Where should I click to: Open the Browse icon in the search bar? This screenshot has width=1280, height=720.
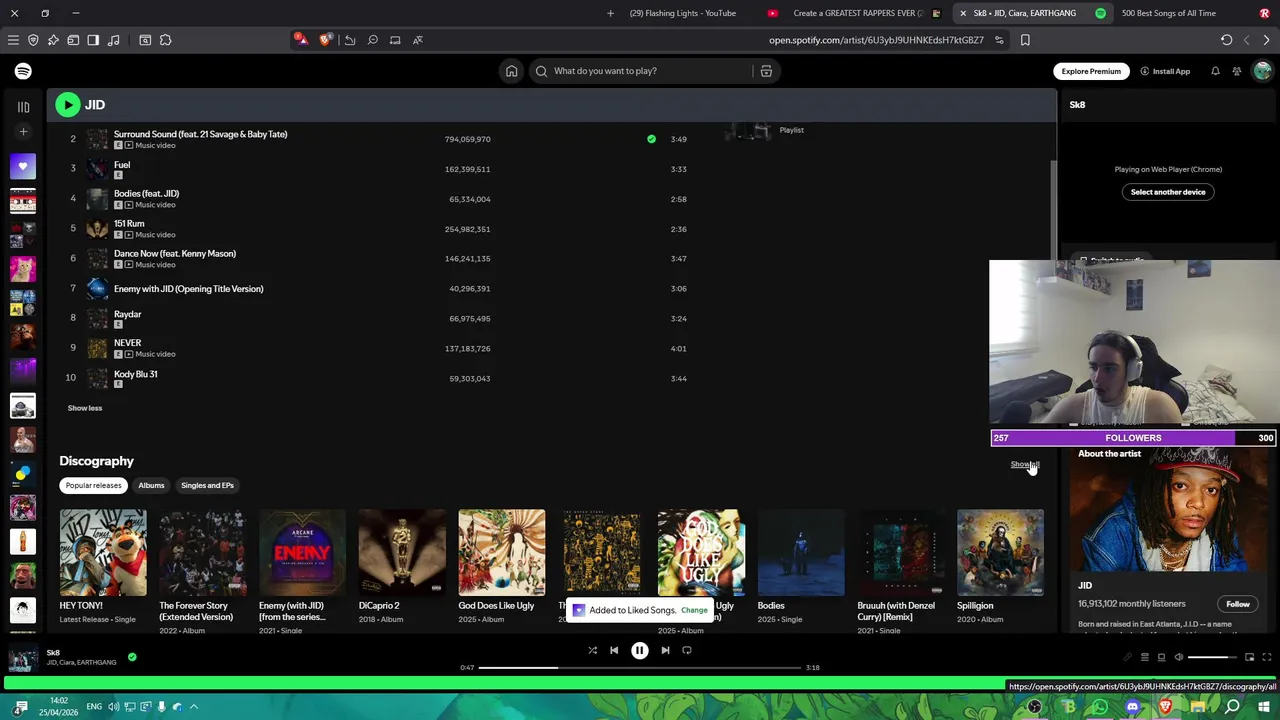point(766,71)
